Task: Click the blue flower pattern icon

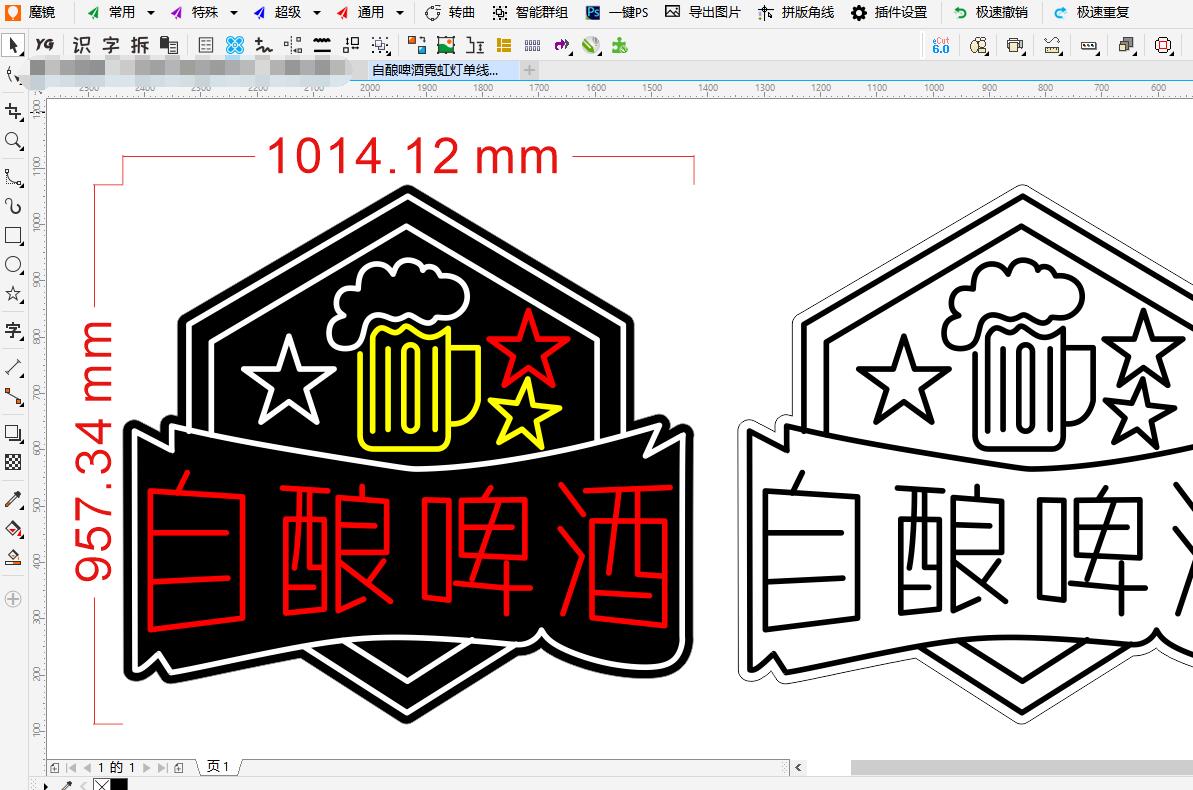Action: coord(235,46)
